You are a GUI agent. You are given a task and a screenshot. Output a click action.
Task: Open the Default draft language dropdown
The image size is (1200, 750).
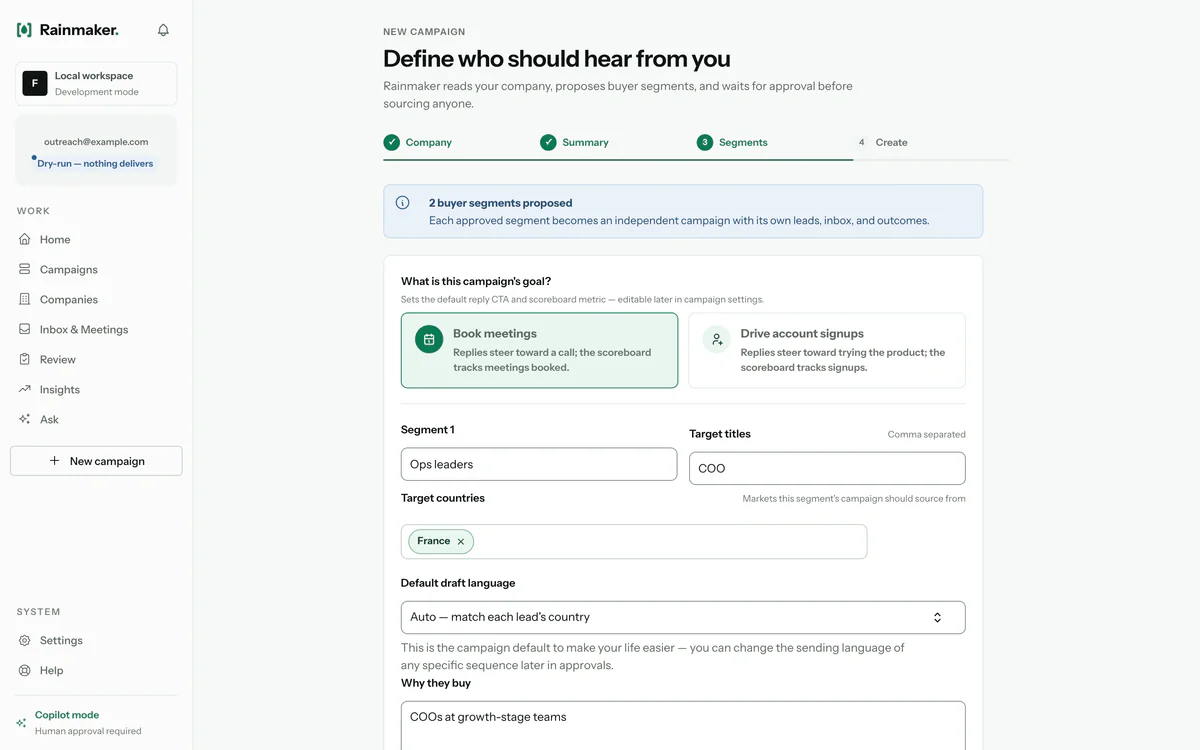click(x=683, y=617)
